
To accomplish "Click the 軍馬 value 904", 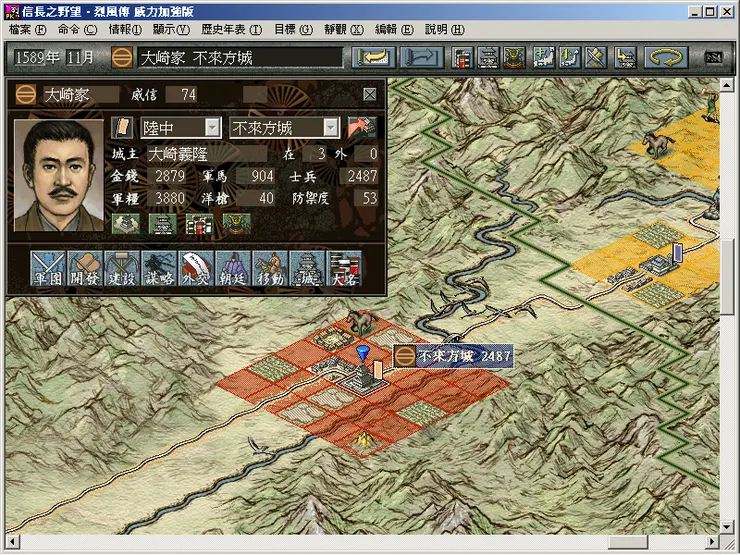I will click(x=255, y=176).
